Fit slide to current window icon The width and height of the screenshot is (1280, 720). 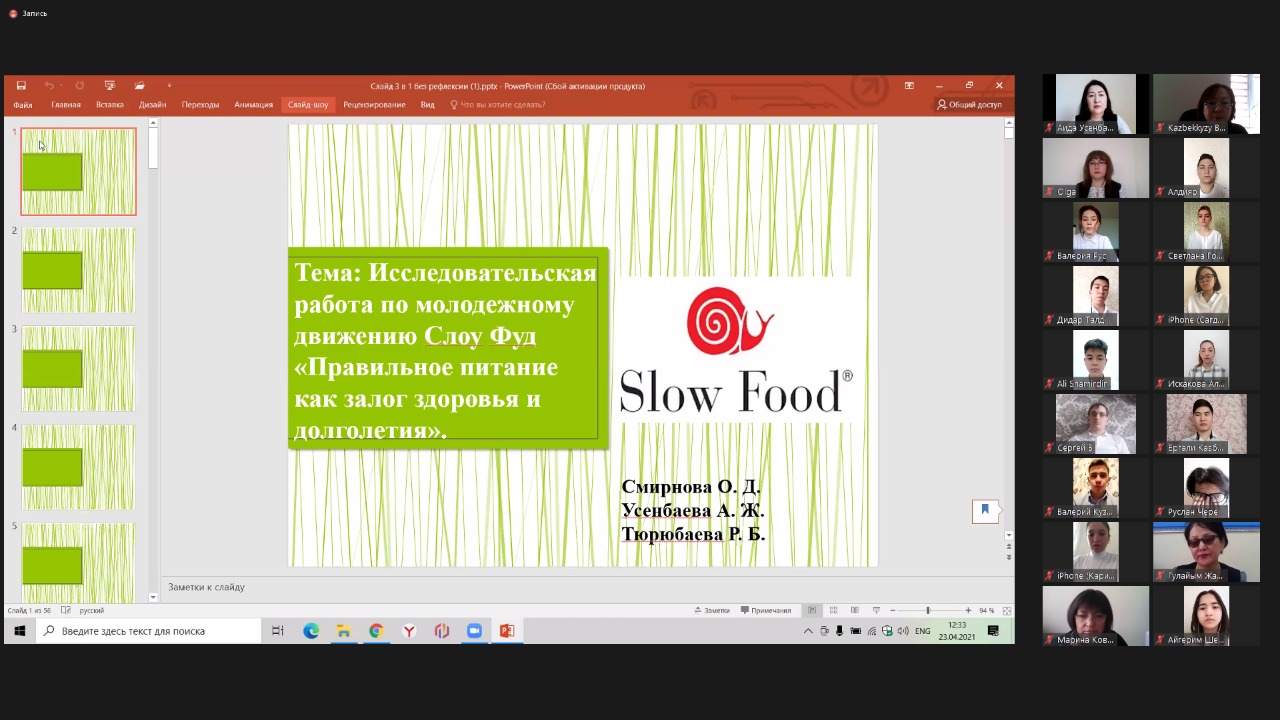pos(1006,610)
